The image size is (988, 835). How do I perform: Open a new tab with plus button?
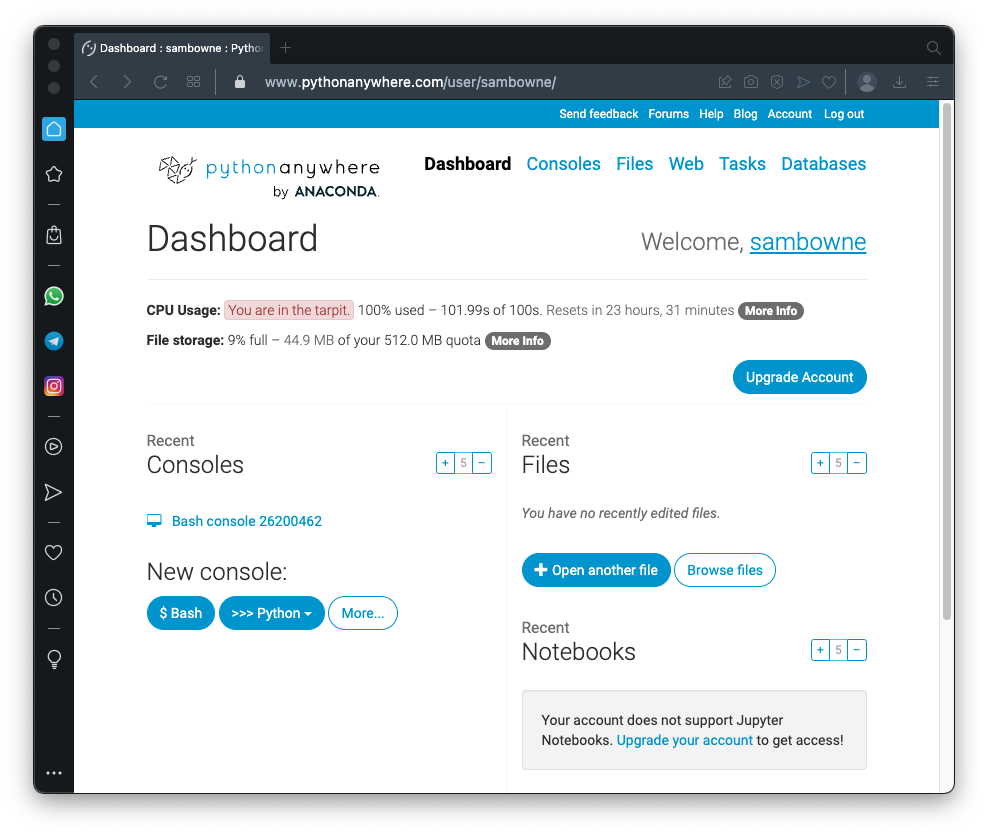(285, 48)
